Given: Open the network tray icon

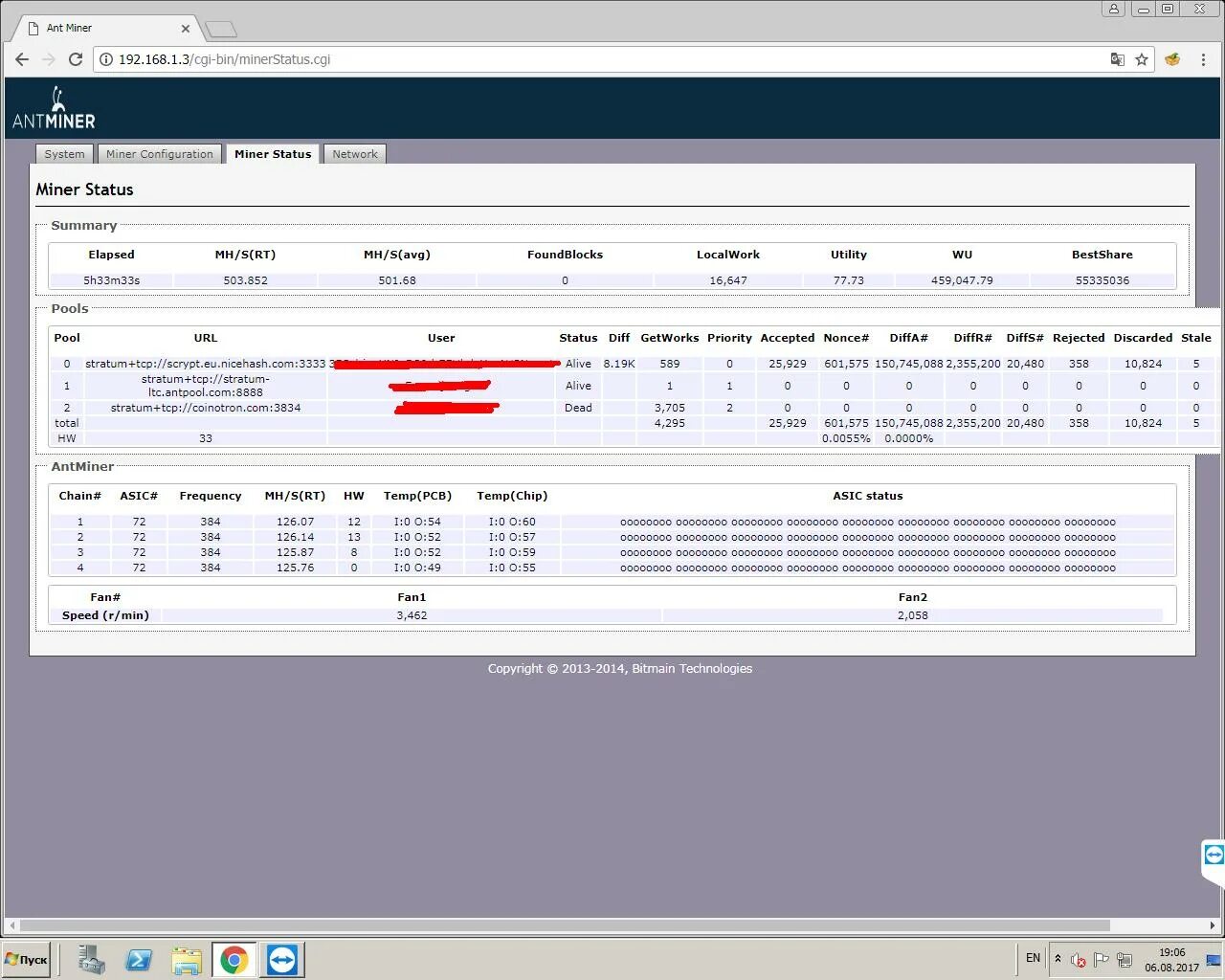Looking at the screenshot, I should [x=1125, y=960].
